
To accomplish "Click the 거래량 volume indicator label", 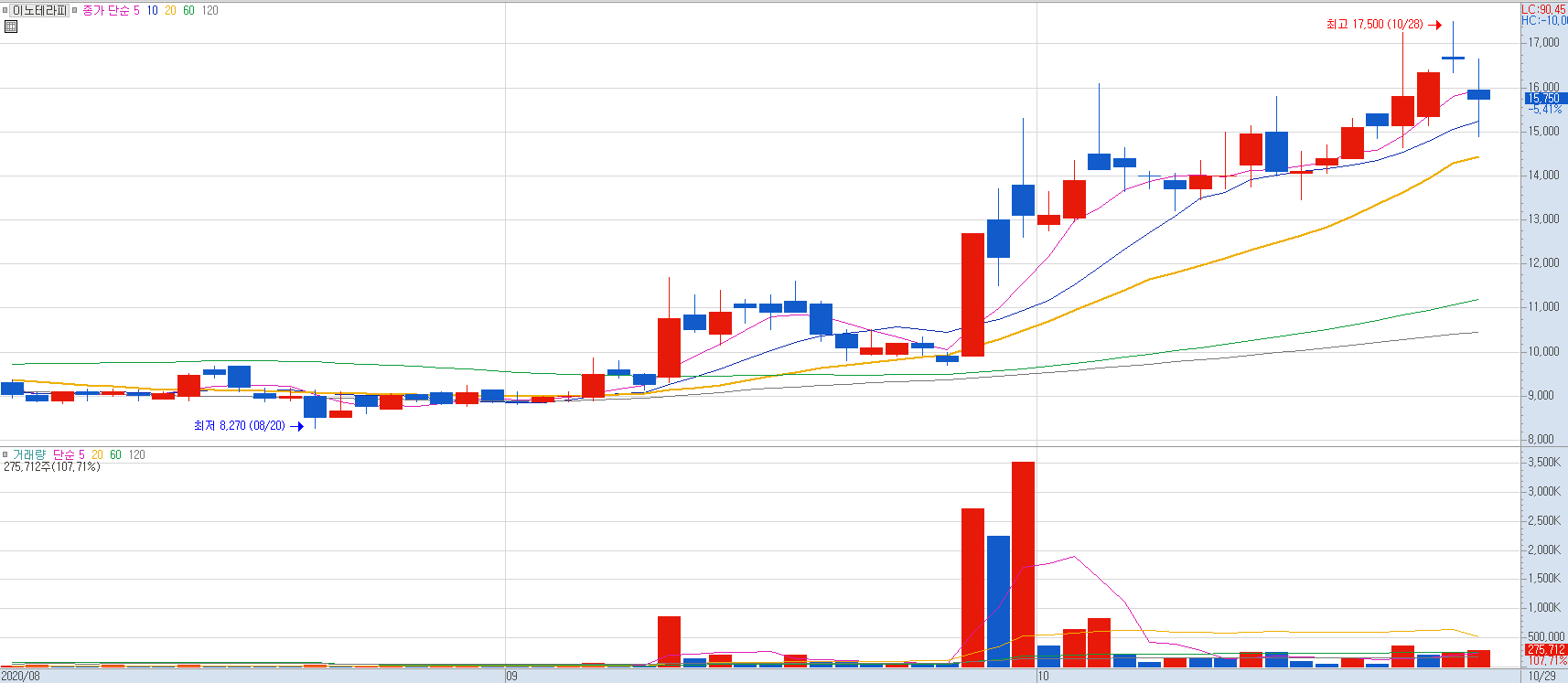I will pyautogui.click(x=28, y=454).
